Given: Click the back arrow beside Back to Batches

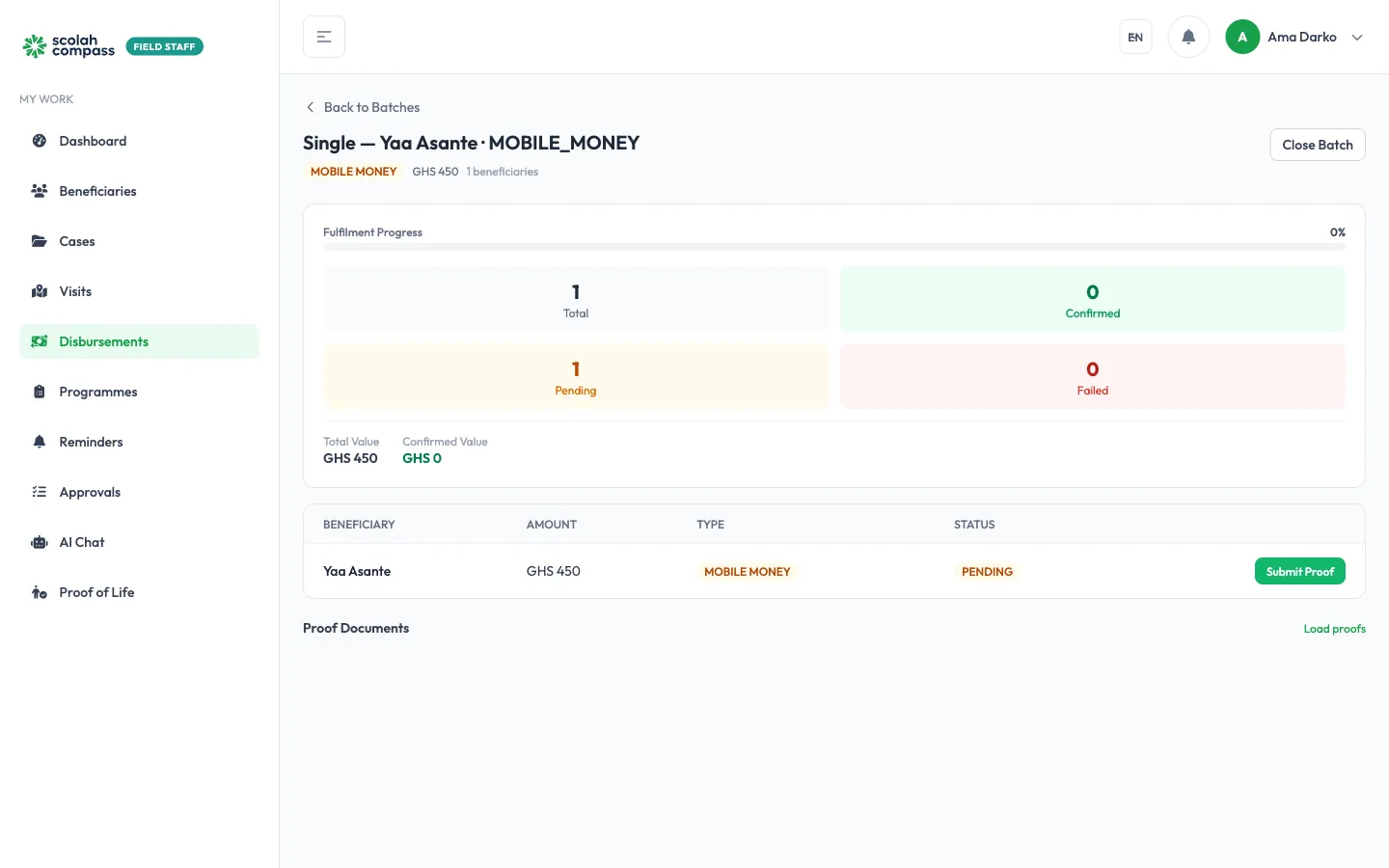Looking at the screenshot, I should click(x=310, y=107).
